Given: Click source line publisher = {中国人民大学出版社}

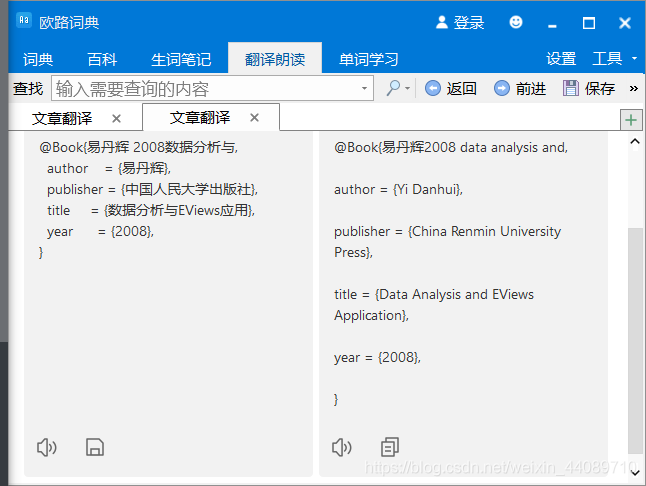Looking at the screenshot, I should pyautogui.click(x=152, y=189).
